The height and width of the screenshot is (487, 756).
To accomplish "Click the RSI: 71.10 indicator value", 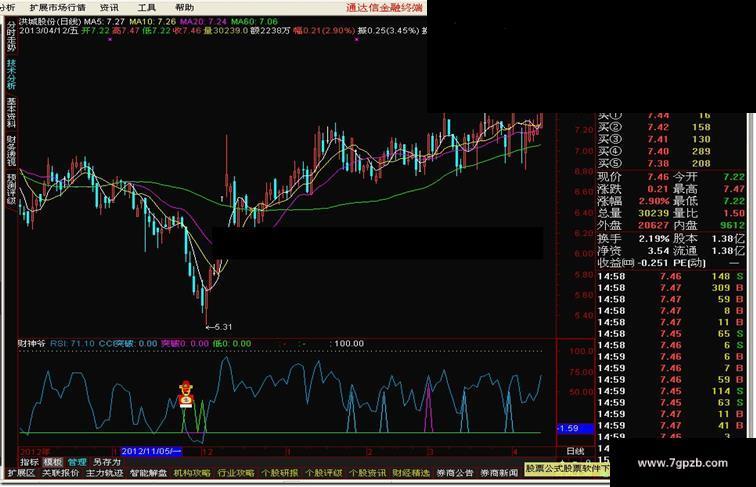I will pyautogui.click(x=72, y=344).
